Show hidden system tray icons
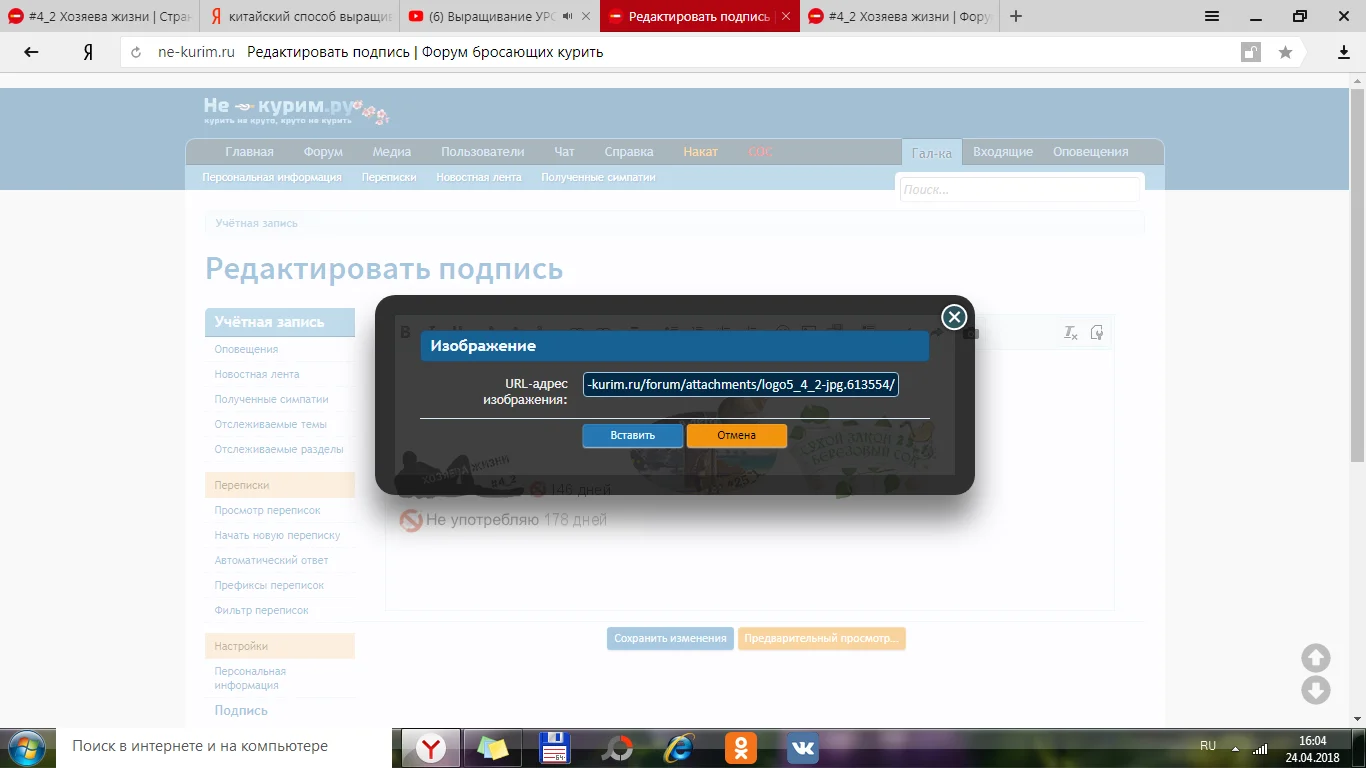 pos(1235,748)
